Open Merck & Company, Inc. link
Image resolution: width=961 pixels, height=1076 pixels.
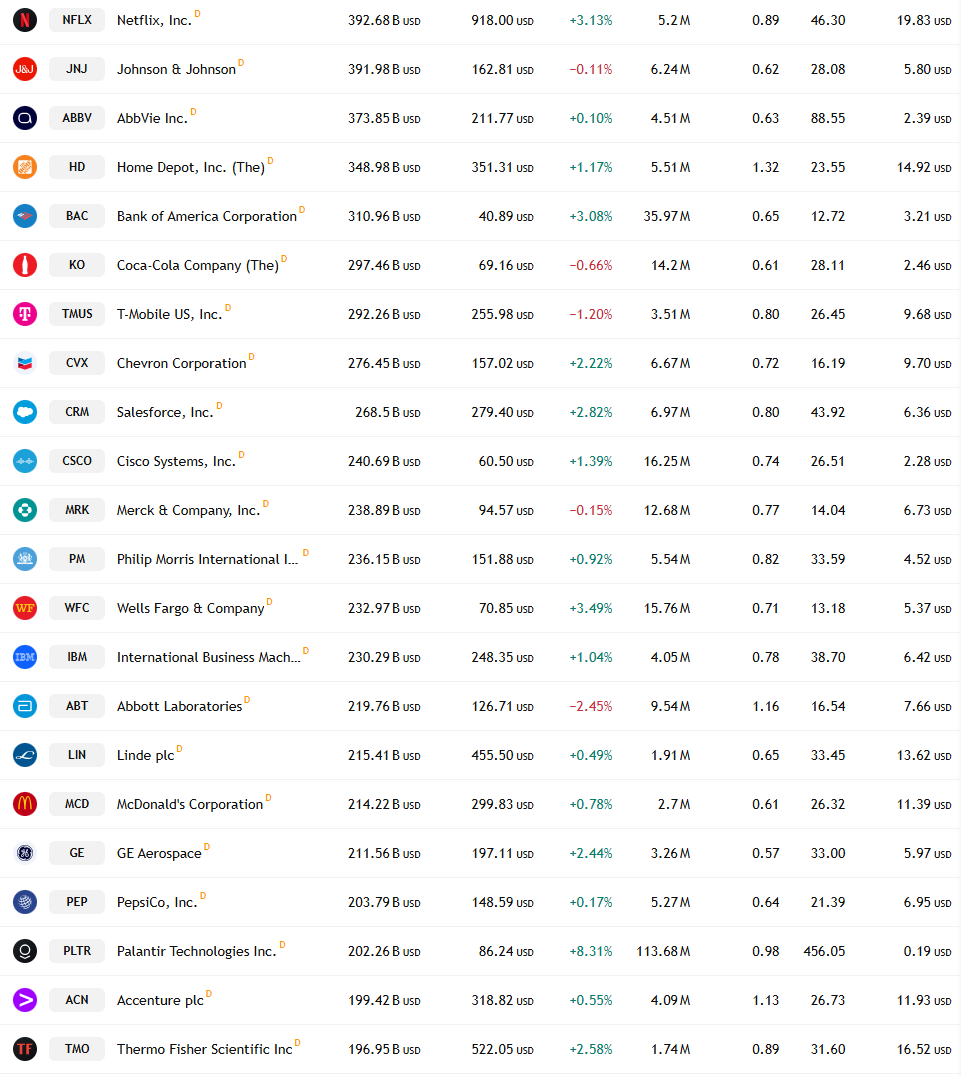[x=188, y=511]
